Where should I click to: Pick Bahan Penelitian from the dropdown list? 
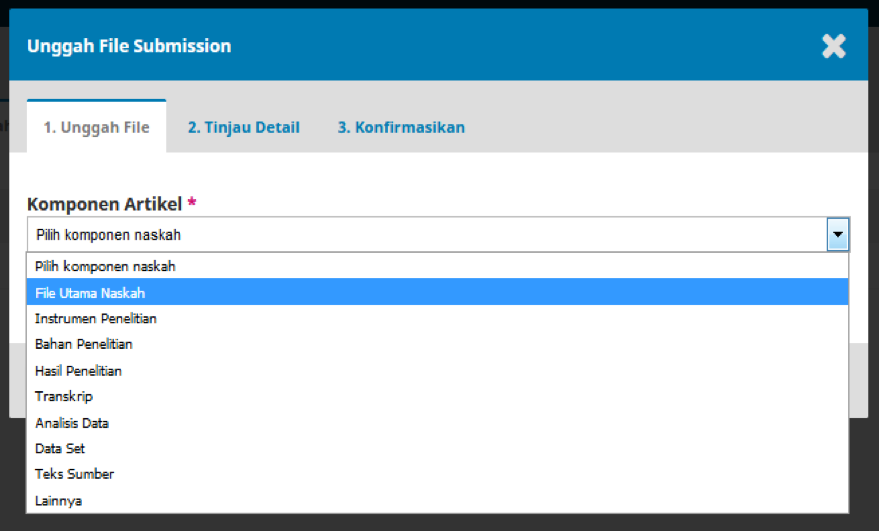[84, 344]
